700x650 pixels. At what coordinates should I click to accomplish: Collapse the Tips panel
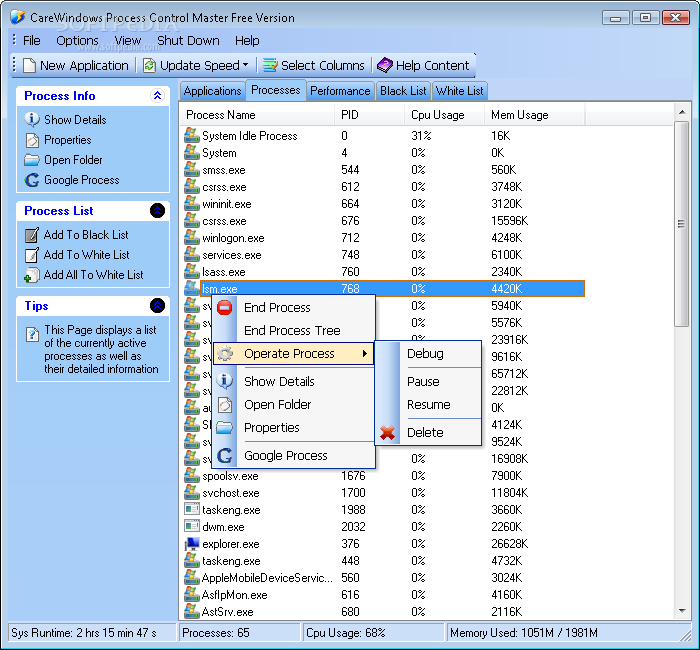[x=157, y=305]
